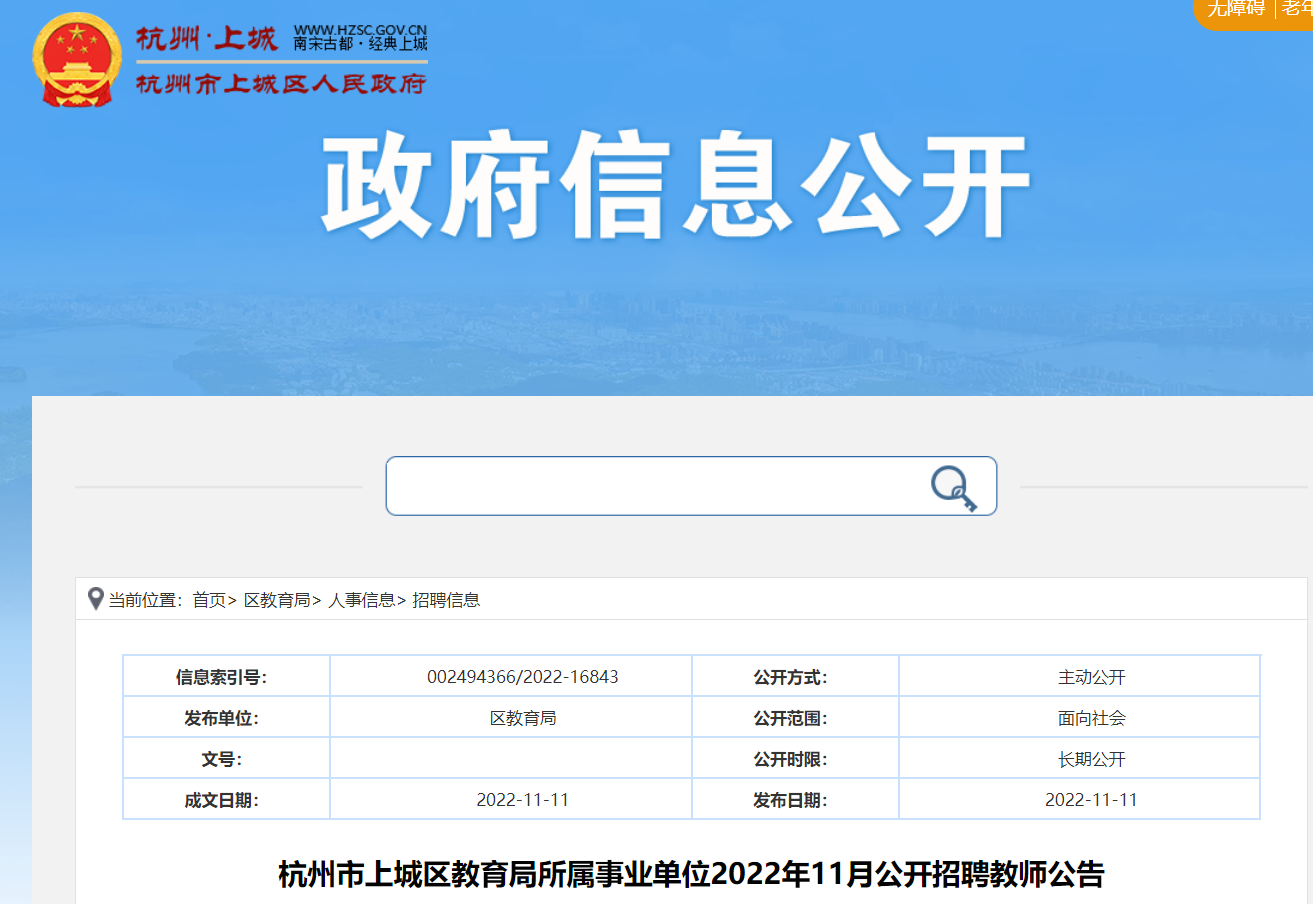Image resolution: width=1313 pixels, height=904 pixels.
Task: Switch to 老年 elderly-friendly mode
Action: 1297,9
